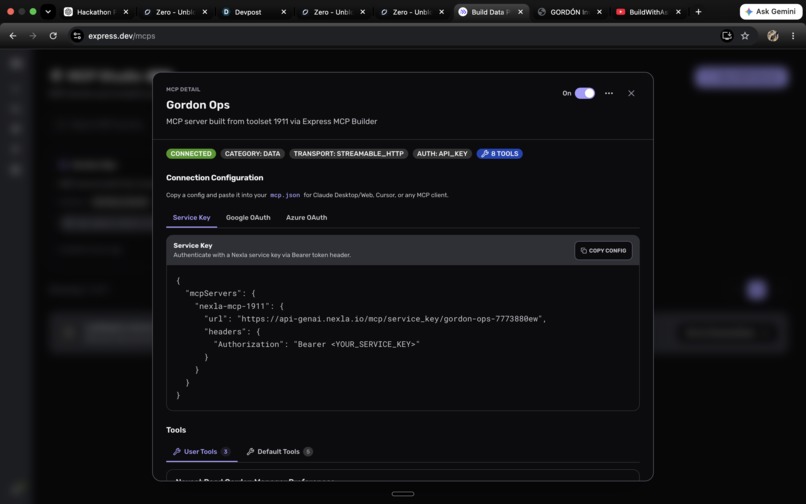The width and height of the screenshot is (806, 504).
Task: Switch to the Google OAuth tab
Action: [x=248, y=218]
